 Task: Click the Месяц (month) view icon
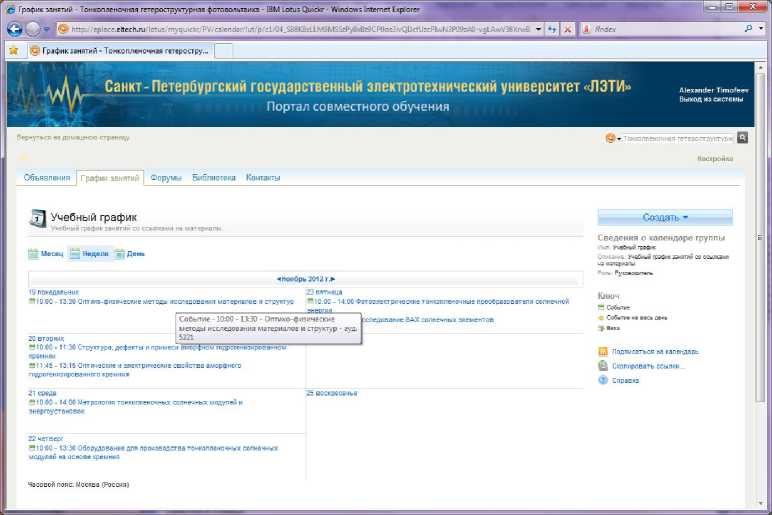coord(33,254)
